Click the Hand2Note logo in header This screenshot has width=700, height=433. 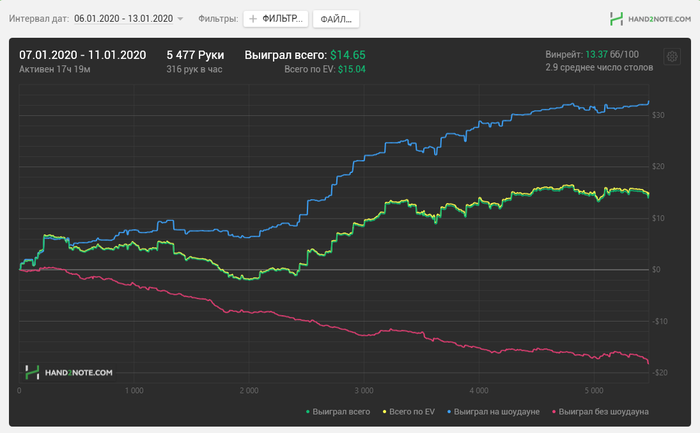click(650, 19)
